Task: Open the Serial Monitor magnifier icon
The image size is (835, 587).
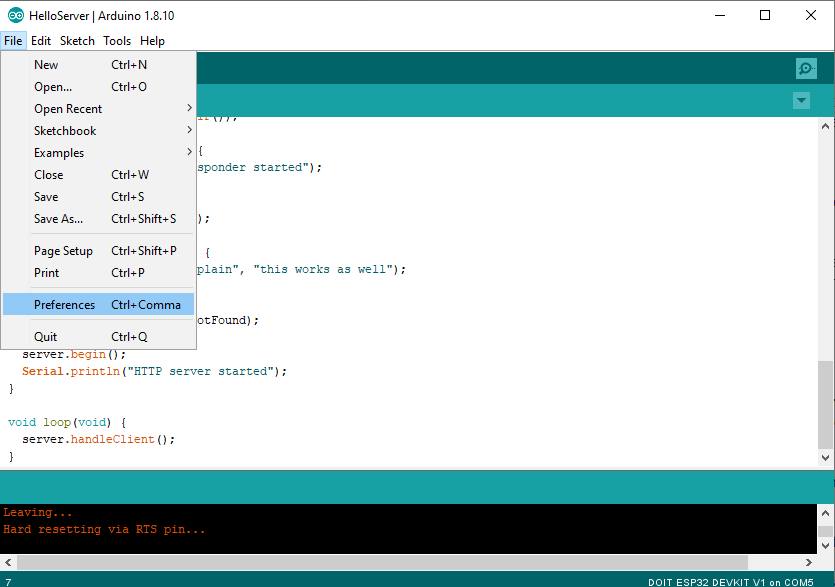Action: point(806,68)
